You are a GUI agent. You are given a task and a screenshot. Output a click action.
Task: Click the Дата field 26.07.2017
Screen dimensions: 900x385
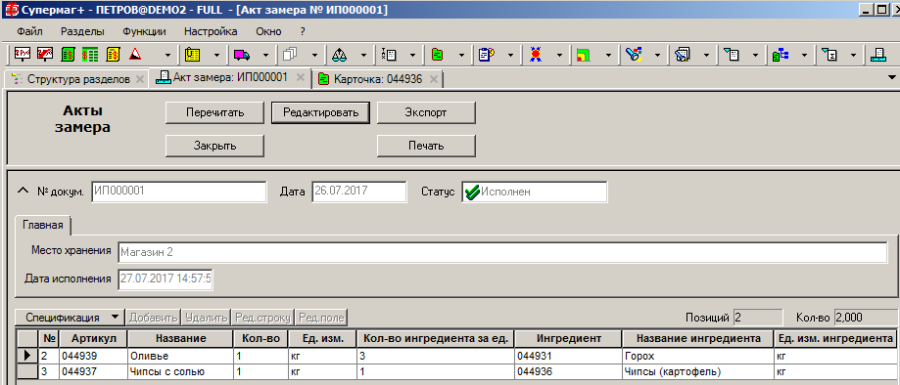(x=359, y=192)
